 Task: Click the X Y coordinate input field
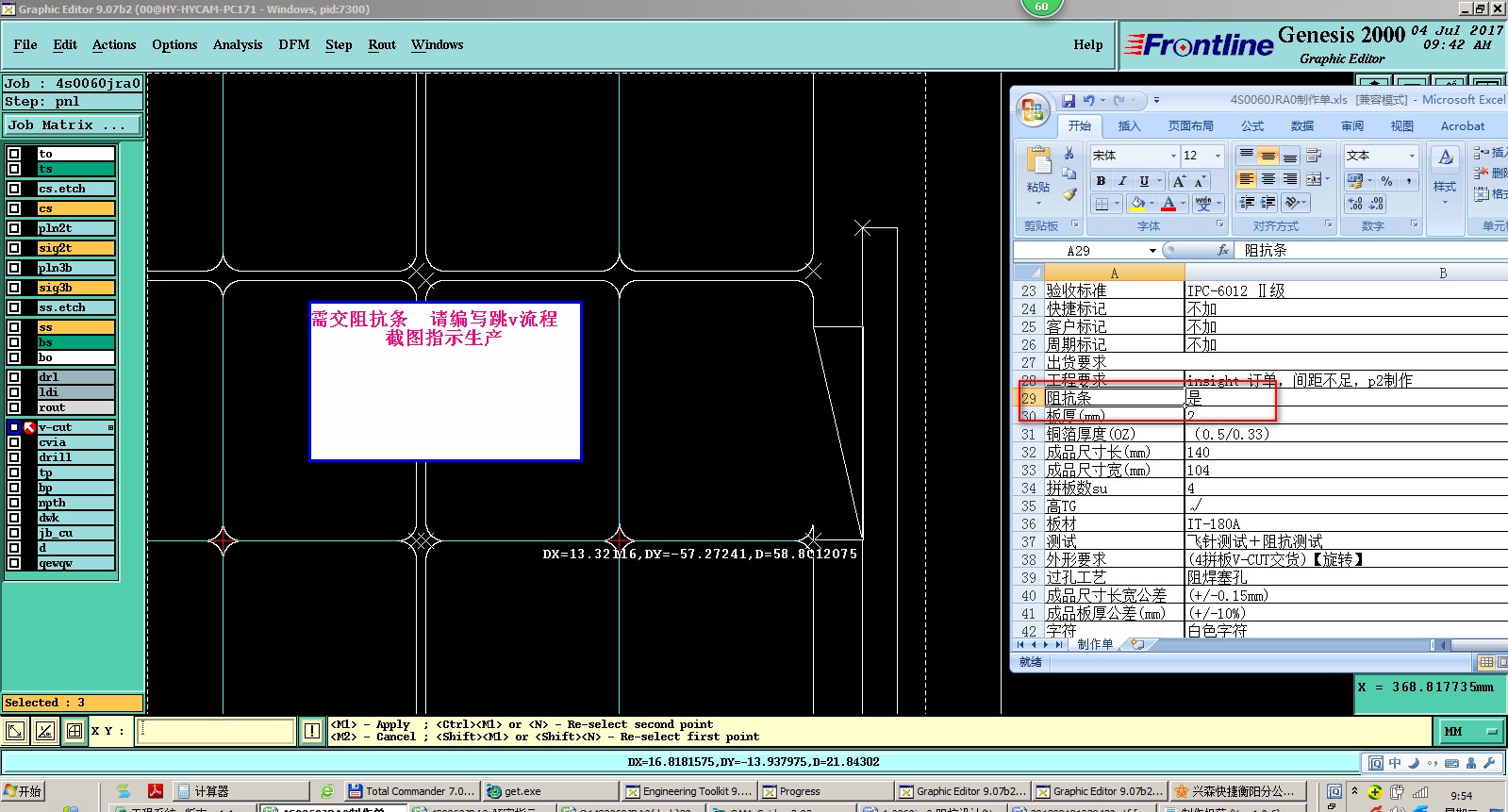coord(216,731)
